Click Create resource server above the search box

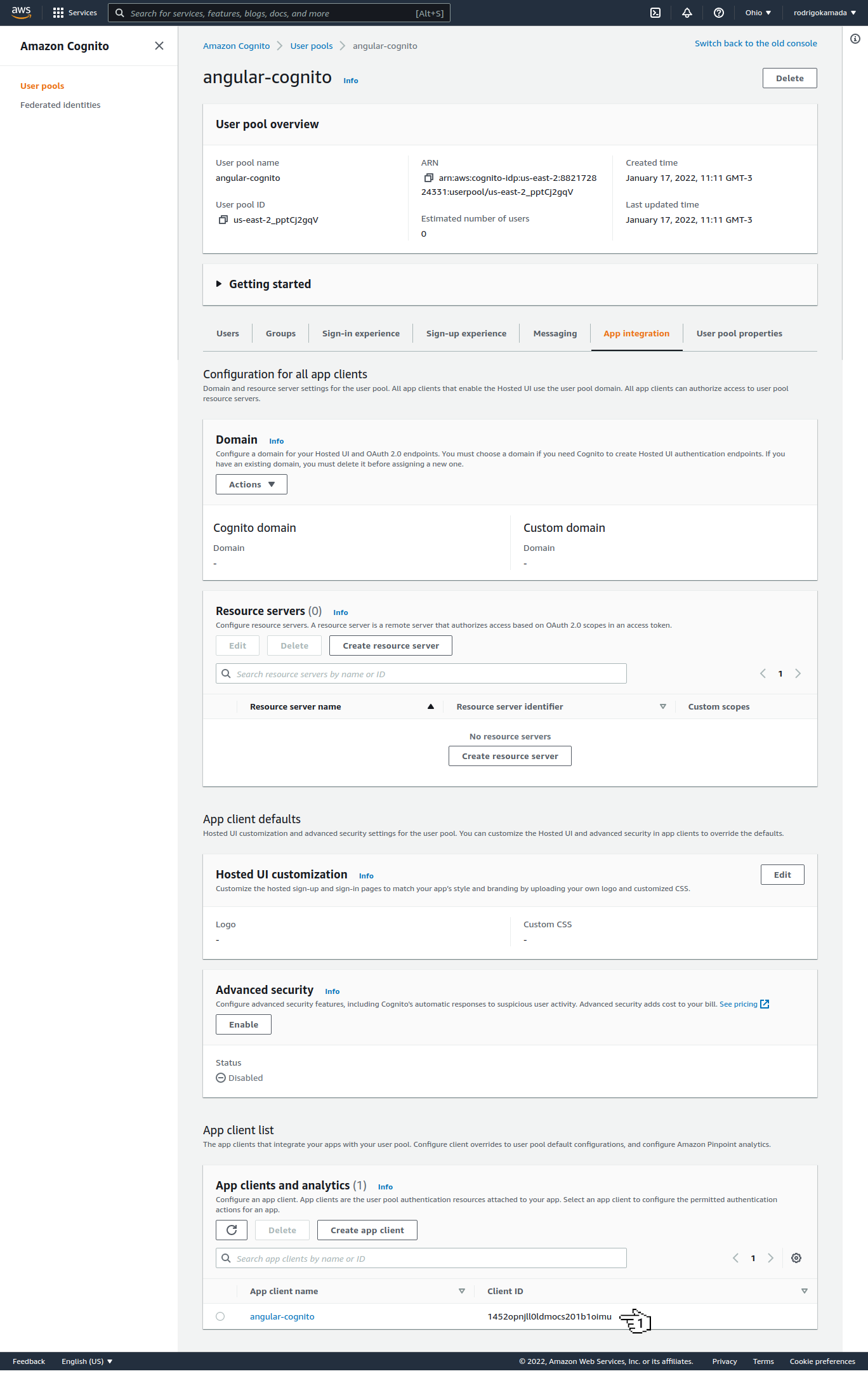[x=391, y=645]
